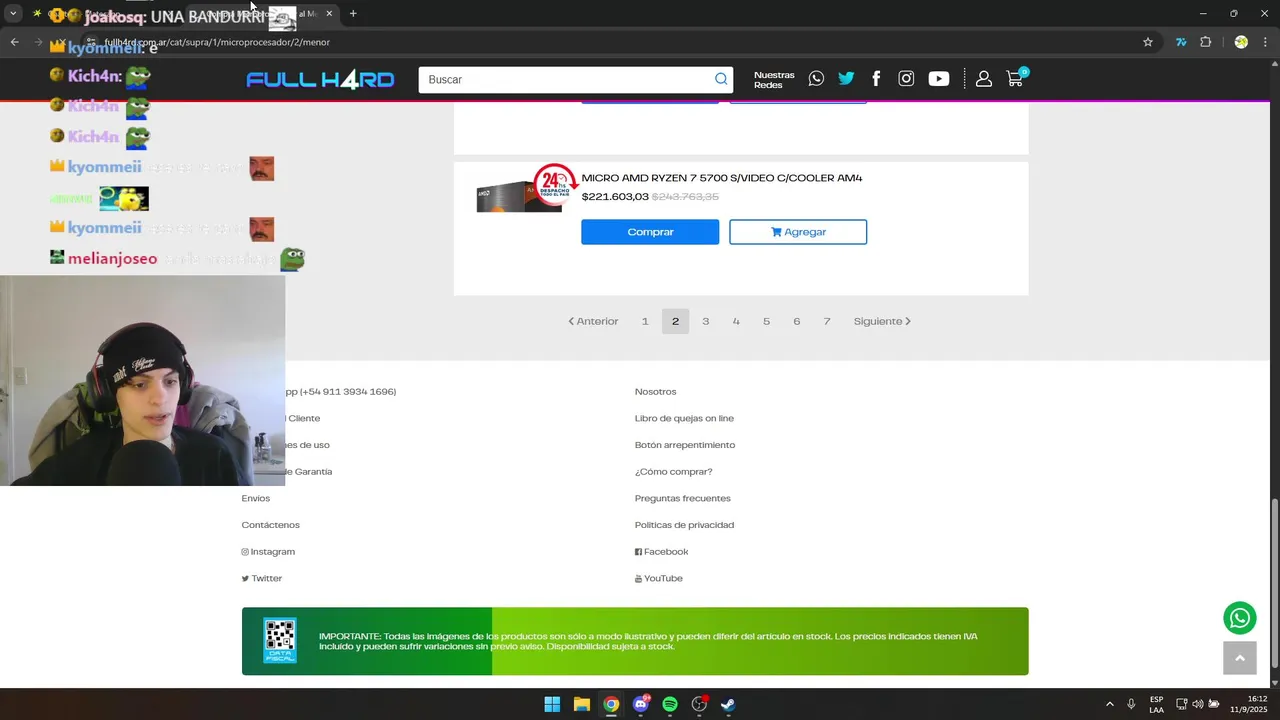The width and height of the screenshot is (1280, 720).
Task: Close the active Chrome tab
Action: (x=329, y=14)
